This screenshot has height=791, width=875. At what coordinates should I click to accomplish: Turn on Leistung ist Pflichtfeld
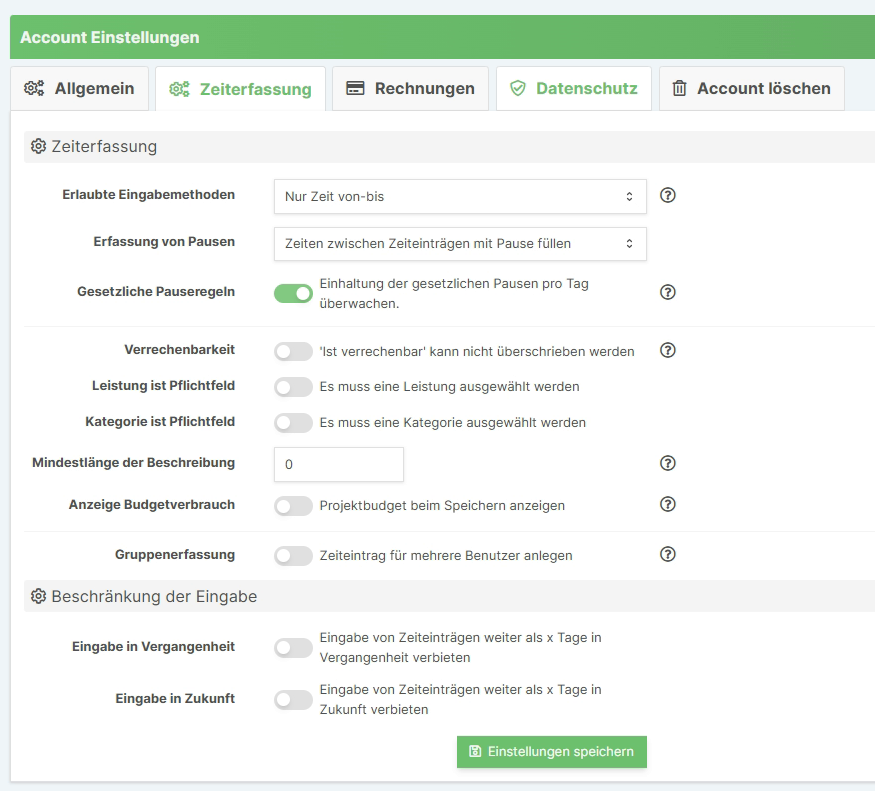coord(294,387)
